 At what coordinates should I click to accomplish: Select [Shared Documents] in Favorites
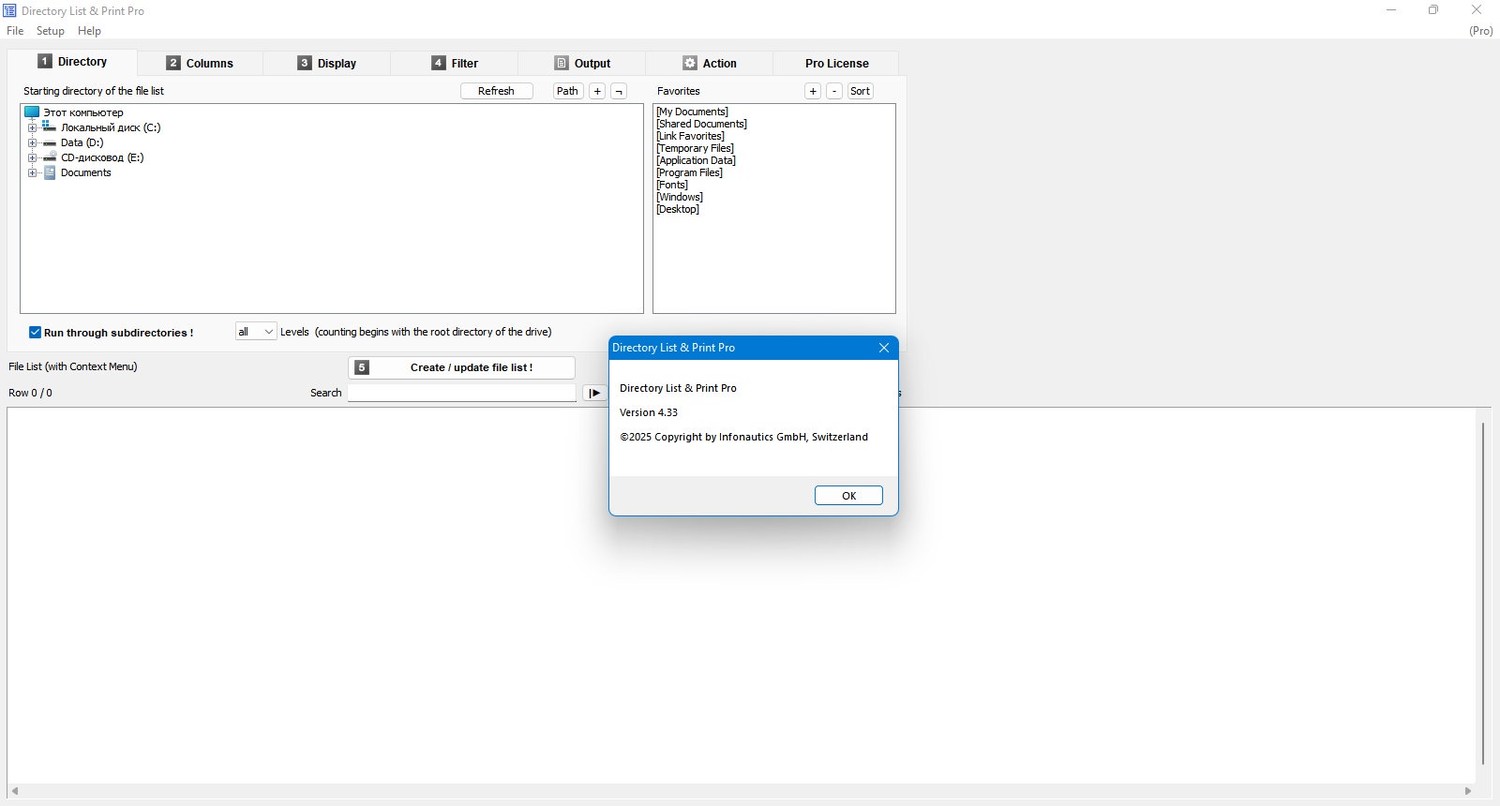click(701, 124)
